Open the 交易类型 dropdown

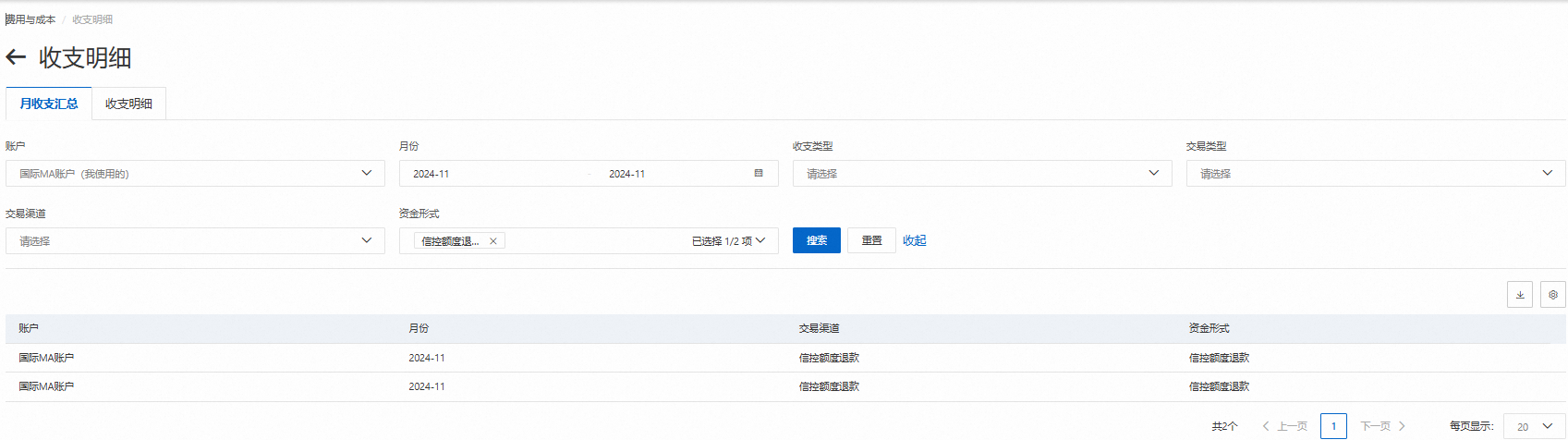tap(1376, 174)
